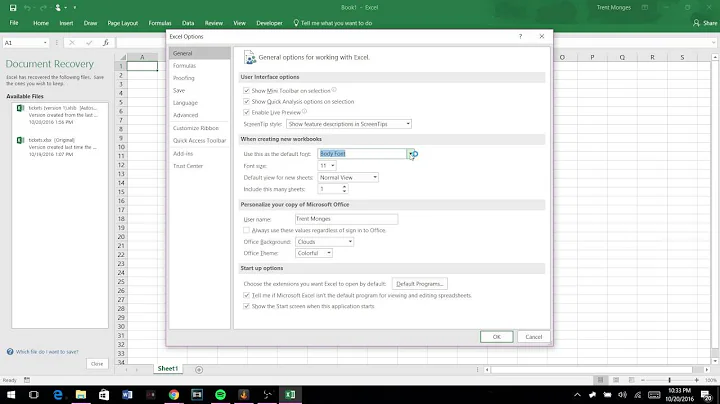Click the Task View taskbar icon

point(34,394)
